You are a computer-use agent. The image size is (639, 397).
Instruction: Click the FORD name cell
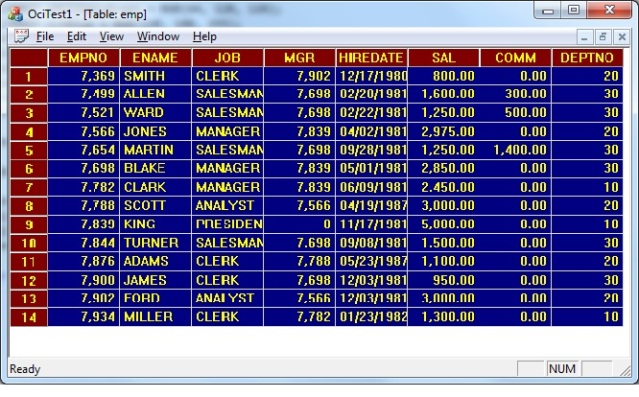coord(155,298)
